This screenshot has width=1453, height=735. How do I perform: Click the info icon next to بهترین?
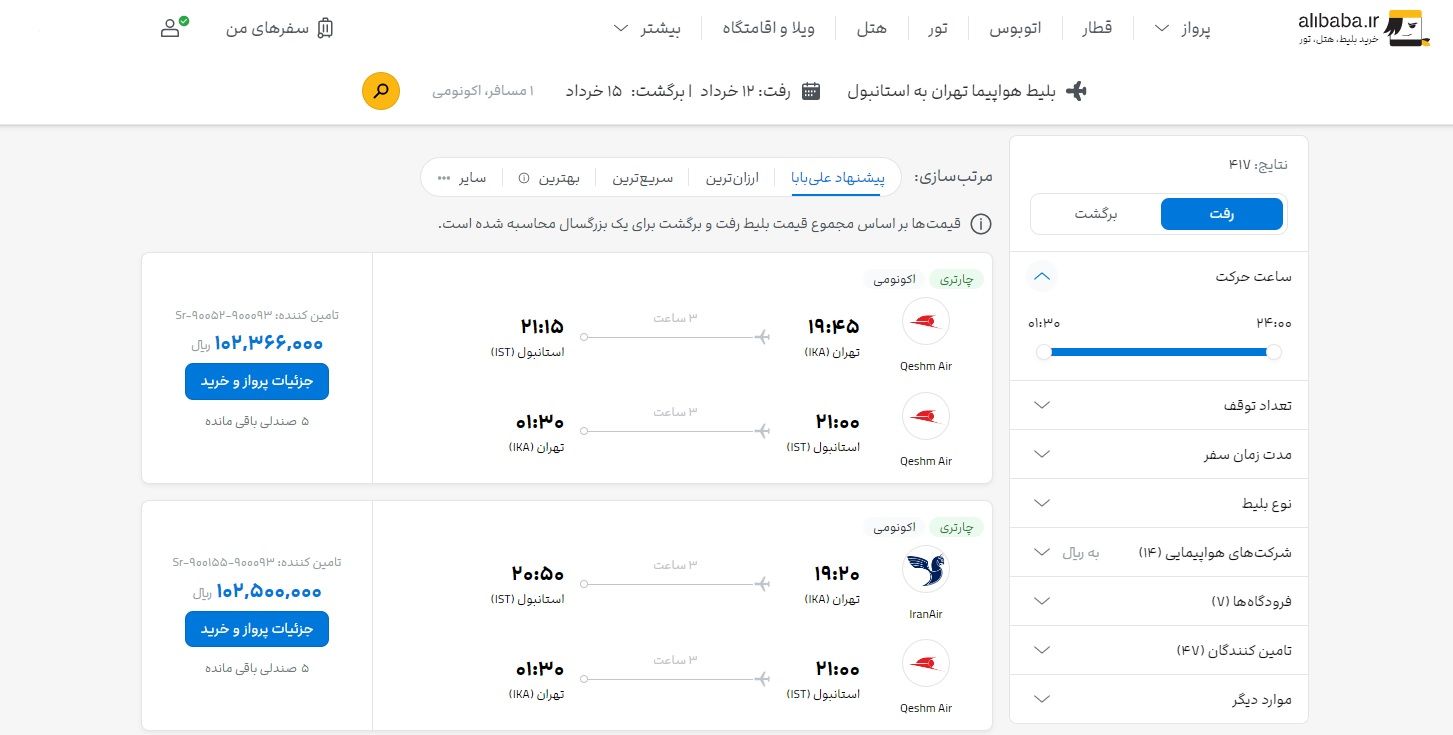pos(524,179)
